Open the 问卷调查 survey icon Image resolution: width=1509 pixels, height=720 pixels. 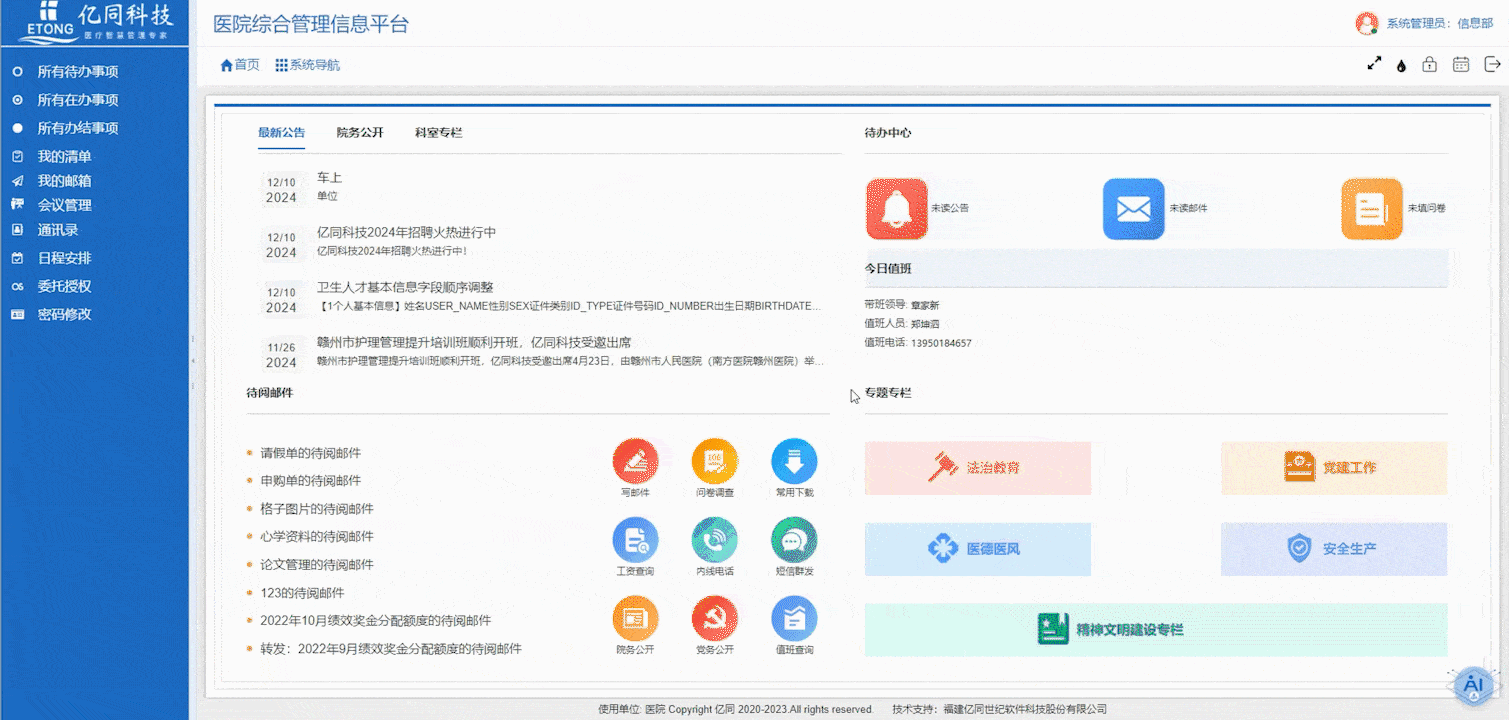click(x=714, y=462)
